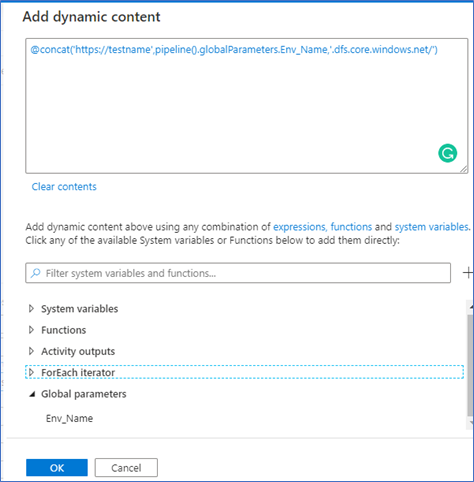474x482 pixels.
Task: Click the scrollbar up arrow
Action: pos(471,306)
